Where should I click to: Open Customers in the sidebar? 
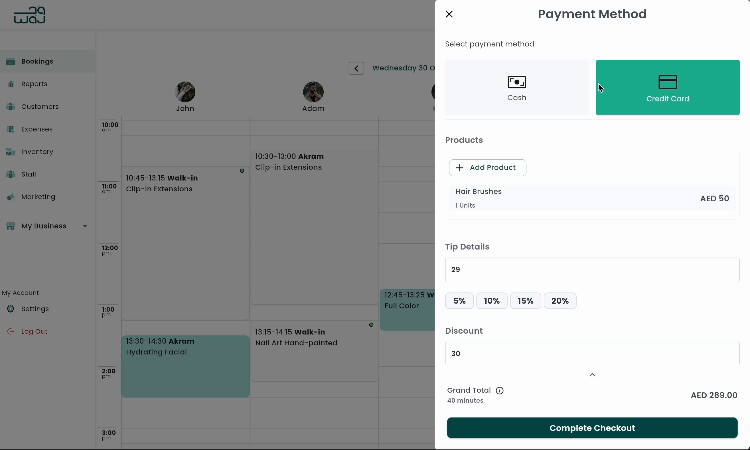click(47, 106)
